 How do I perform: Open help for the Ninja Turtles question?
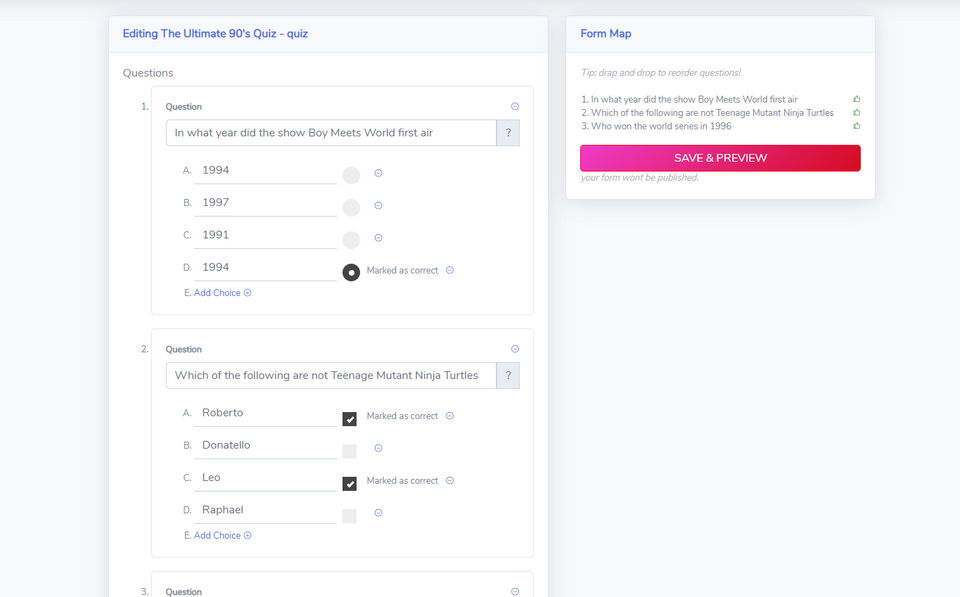(x=508, y=375)
